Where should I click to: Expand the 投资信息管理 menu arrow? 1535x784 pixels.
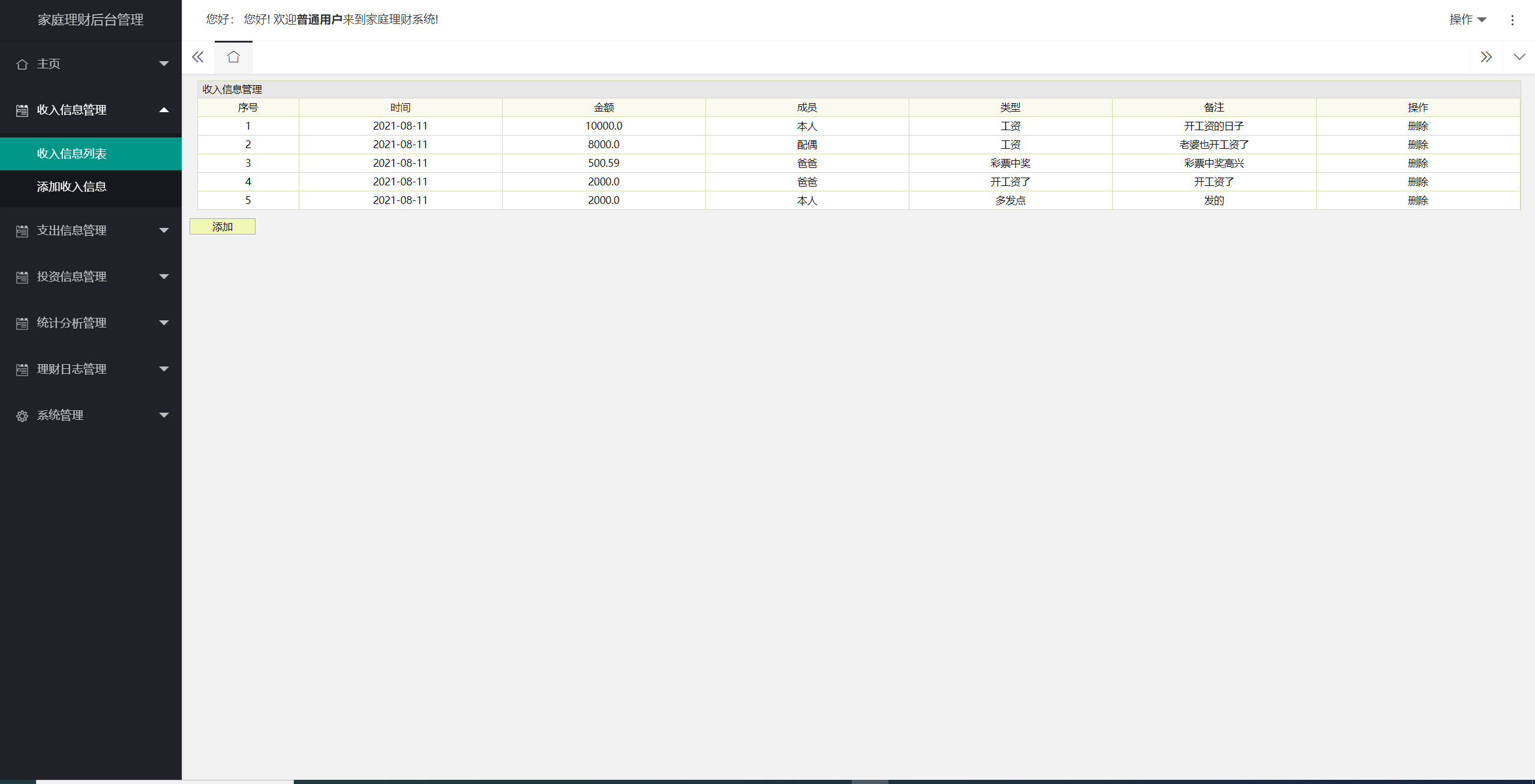(x=164, y=277)
